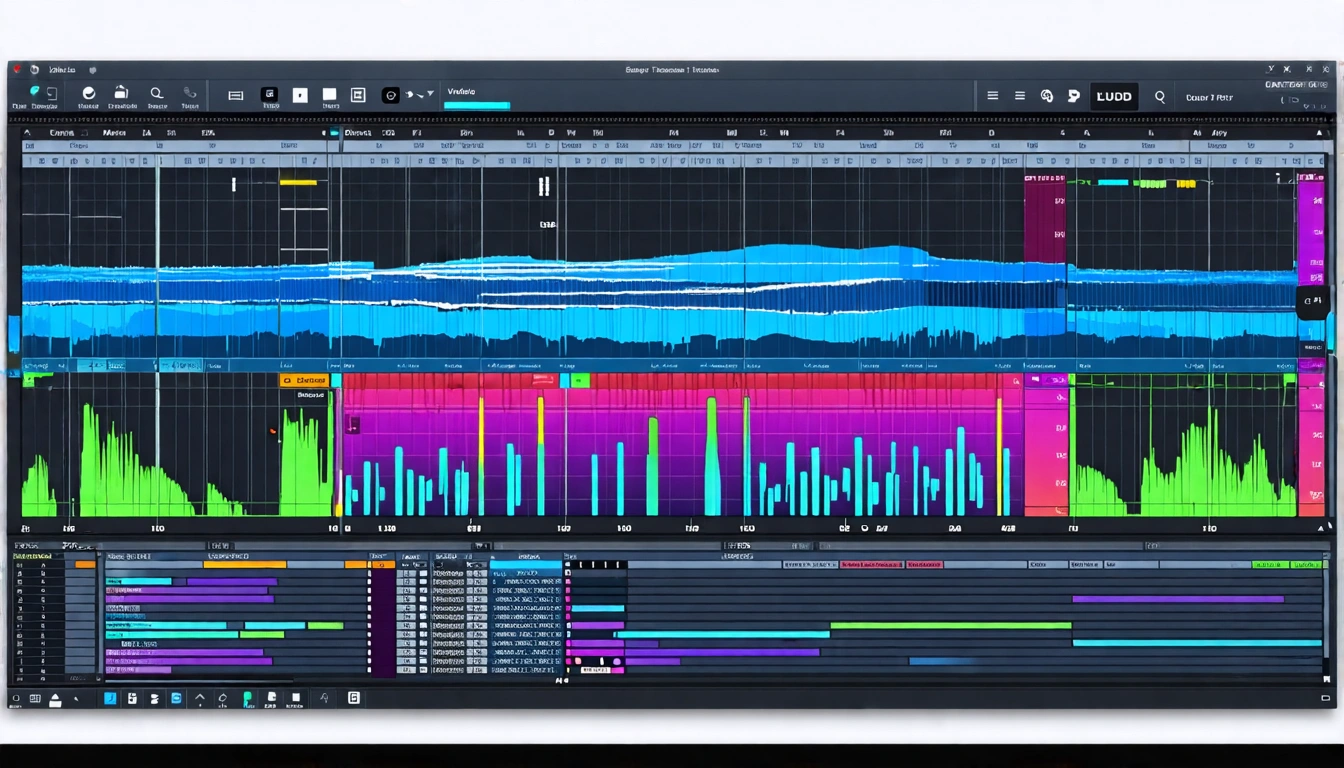1344x768 pixels.
Task: Click the LUDD button
Action: coord(1114,96)
